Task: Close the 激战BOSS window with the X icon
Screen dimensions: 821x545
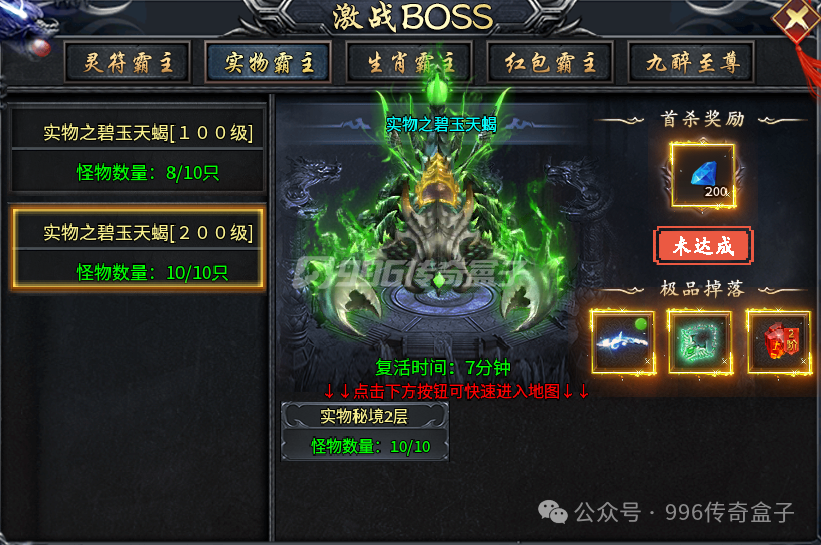Action: click(x=796, y=19)
